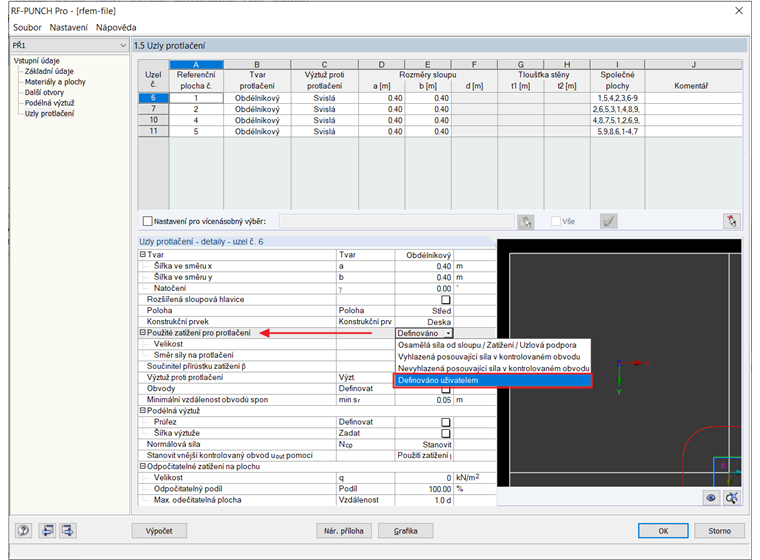The height and width of the screenshot is (560, 760).
Task: Open the help icon button
Action: point(23,530)
